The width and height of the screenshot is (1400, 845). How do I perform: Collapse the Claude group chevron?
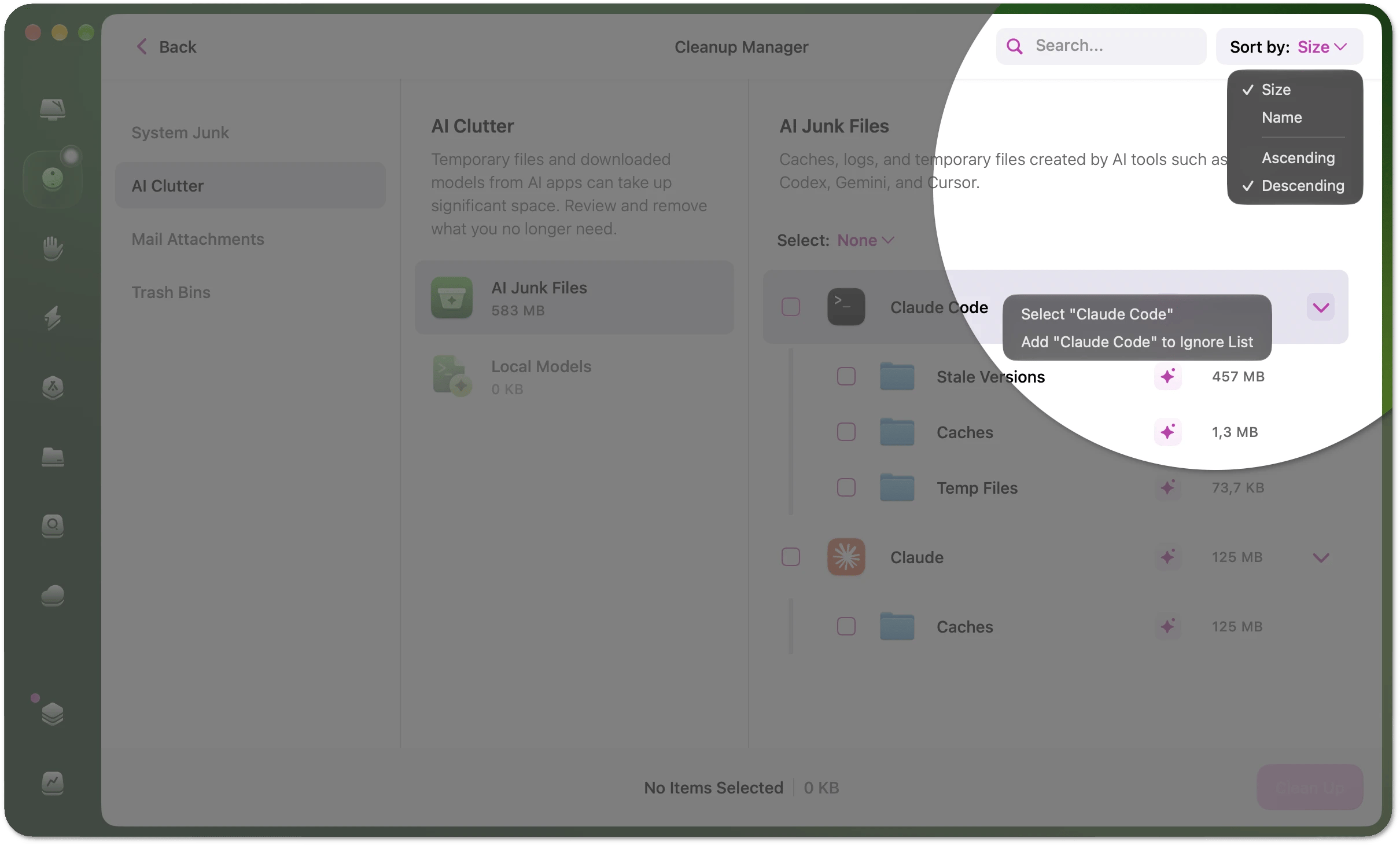[x=1320, y=557]
